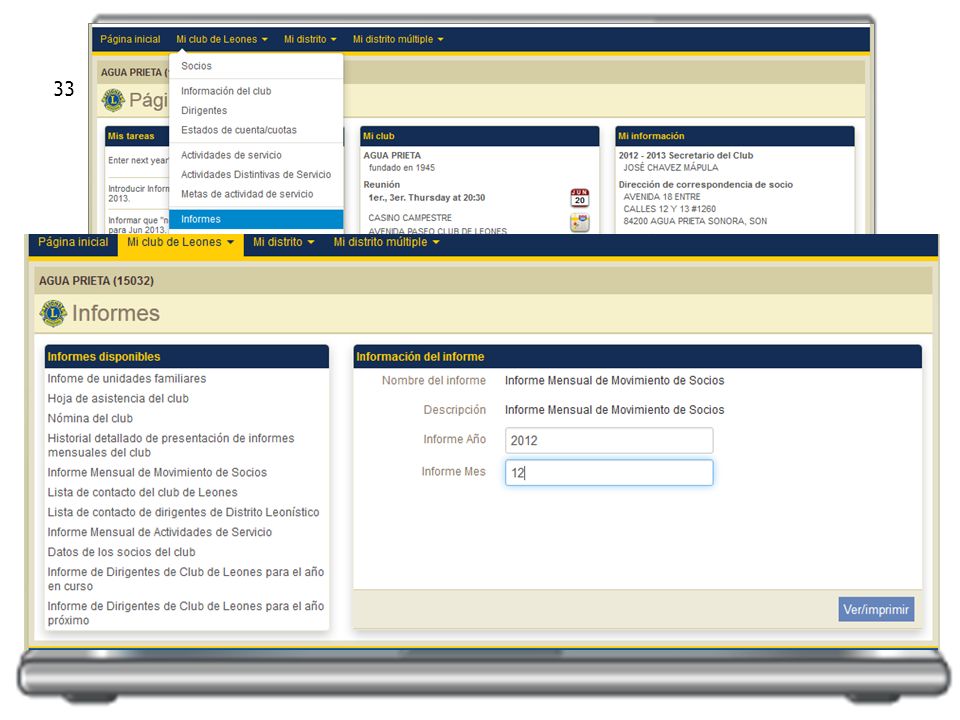Choose Actividades Distintivas de Servicio entry
The height and width of the screenshot is (720, 960).
coord(256,175)
